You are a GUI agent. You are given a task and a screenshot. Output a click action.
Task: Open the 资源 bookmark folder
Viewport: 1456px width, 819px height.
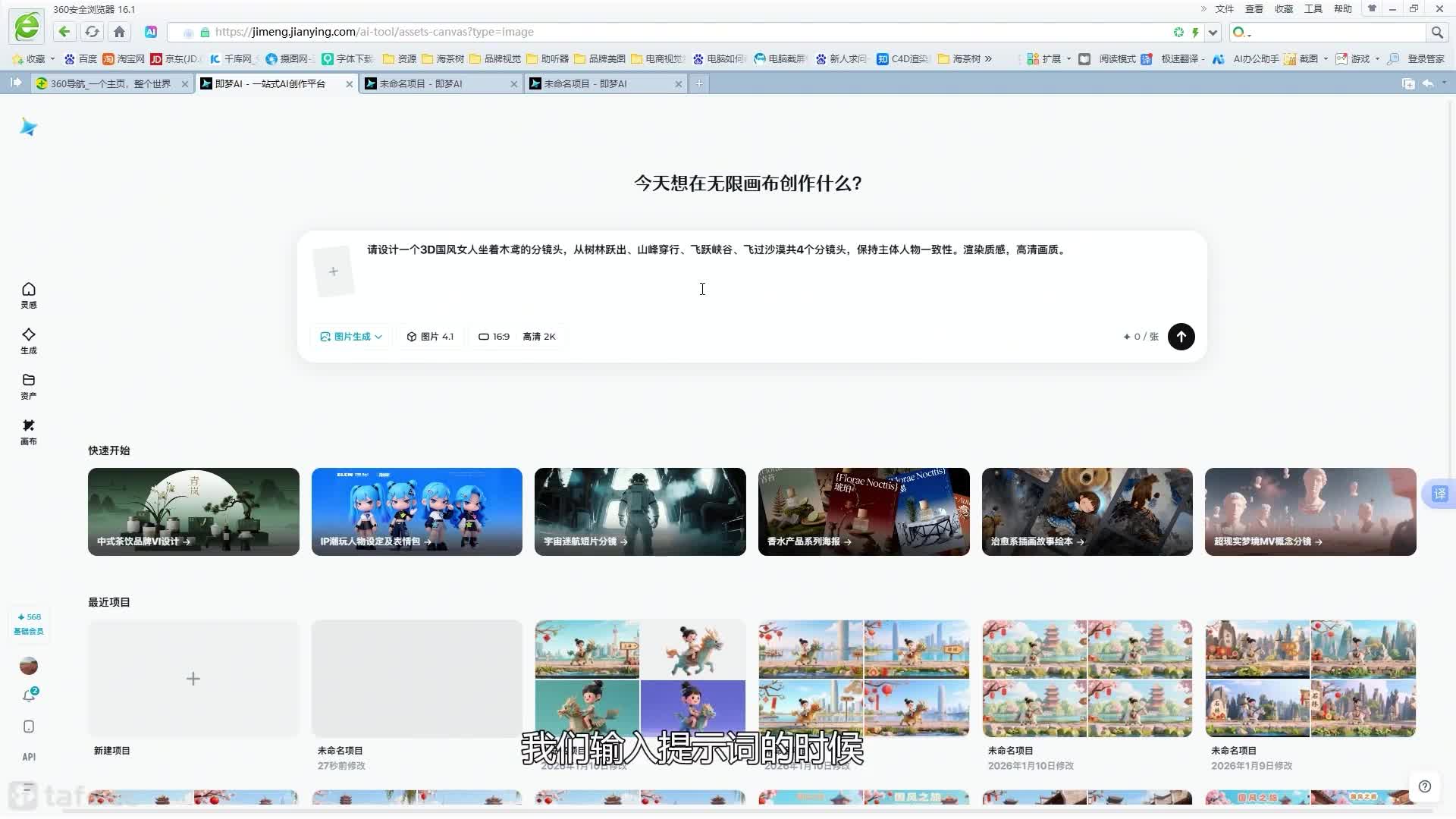coord(400,58)
